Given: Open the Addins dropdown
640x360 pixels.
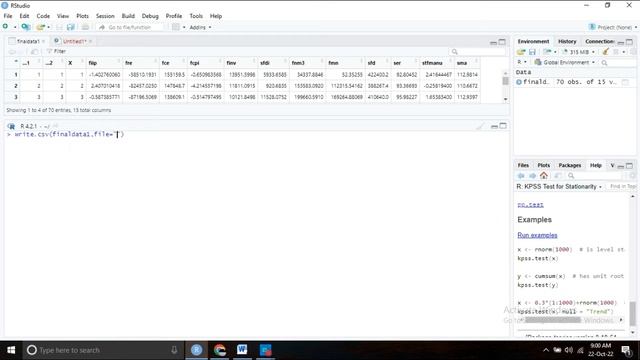Looking at the screenshot, I should tap(200, 27).
